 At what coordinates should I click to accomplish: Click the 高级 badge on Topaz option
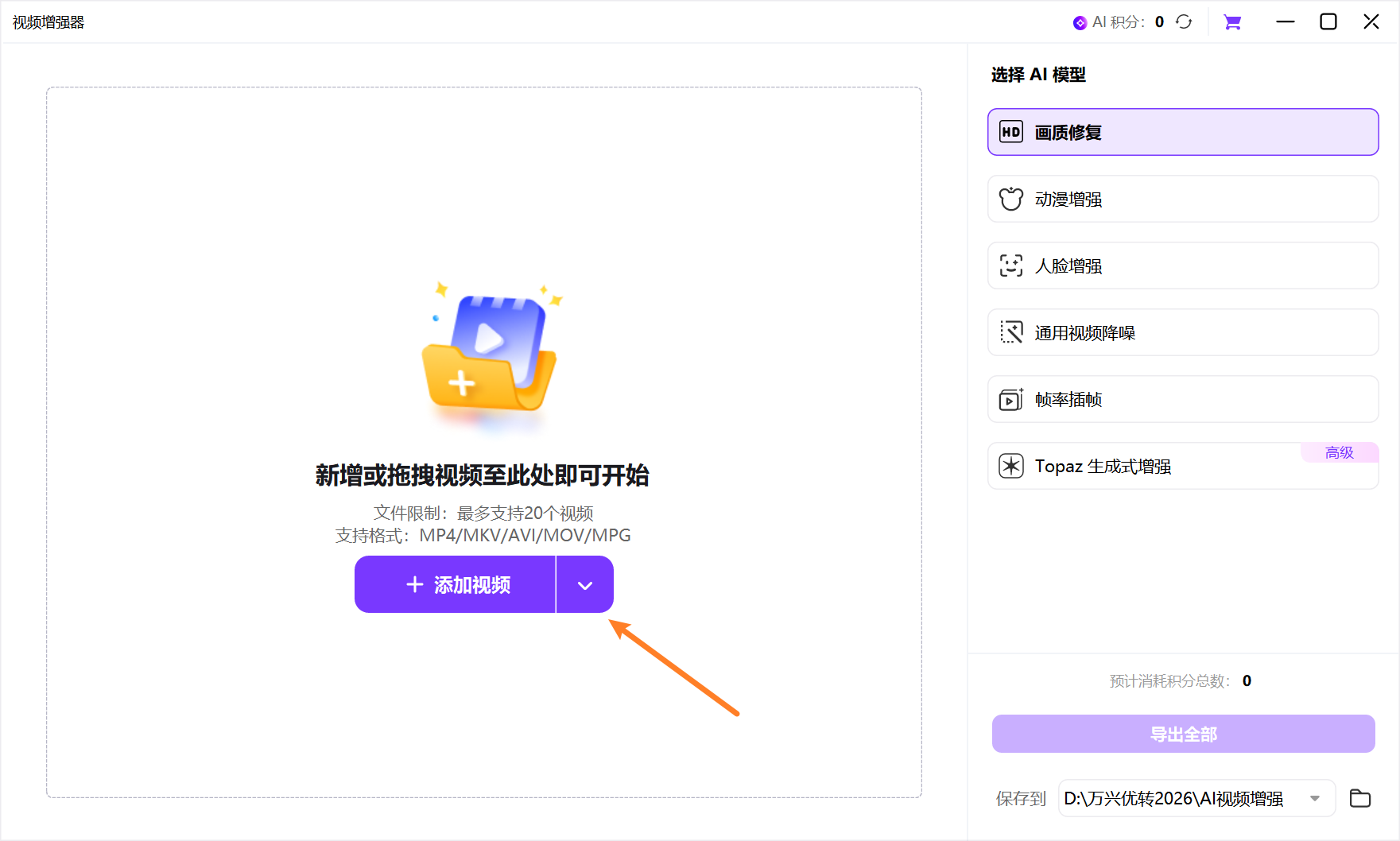[1339, 452]
